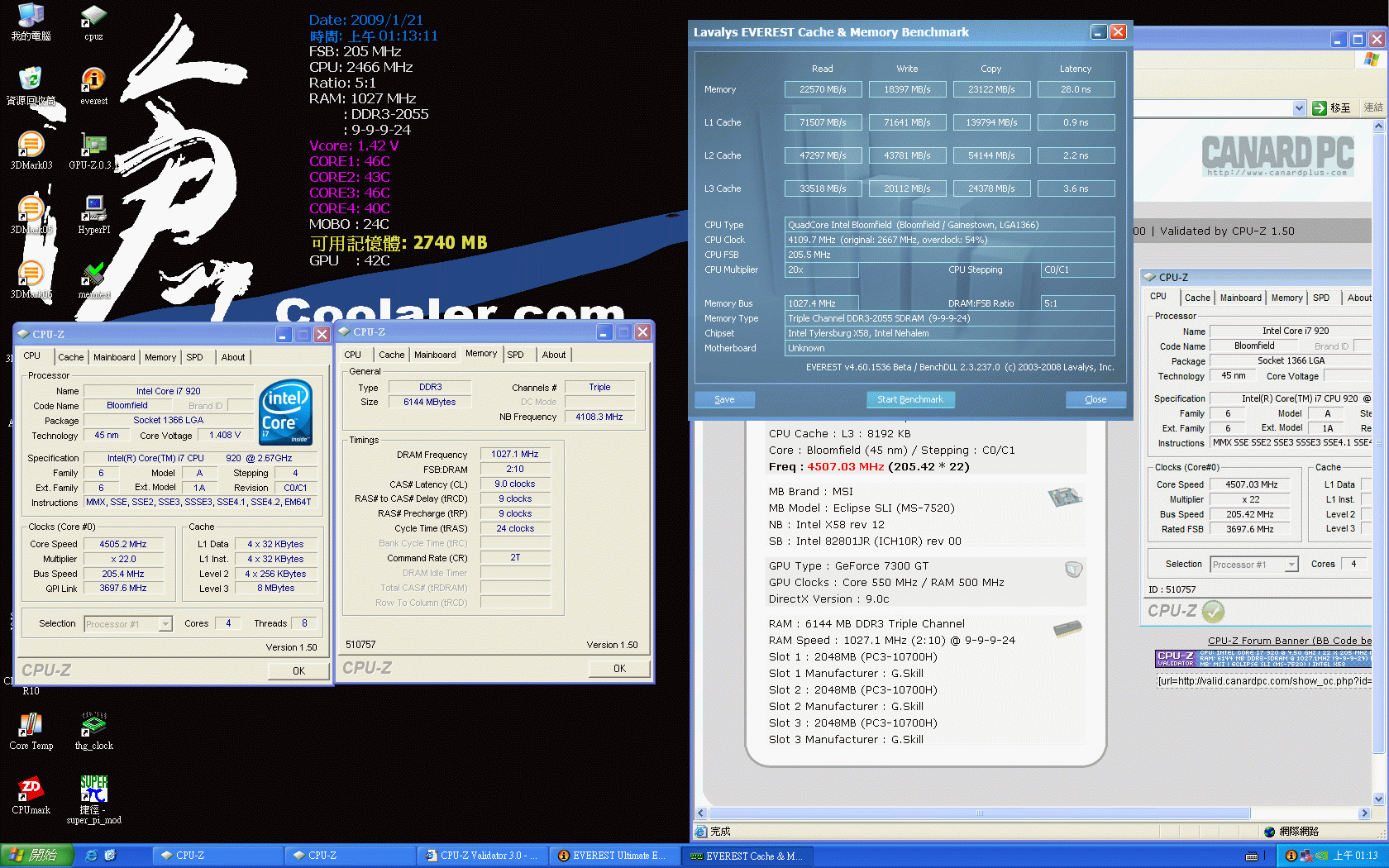
Task: Click the BB code URL input field
Action: (x=1263, y=681)
